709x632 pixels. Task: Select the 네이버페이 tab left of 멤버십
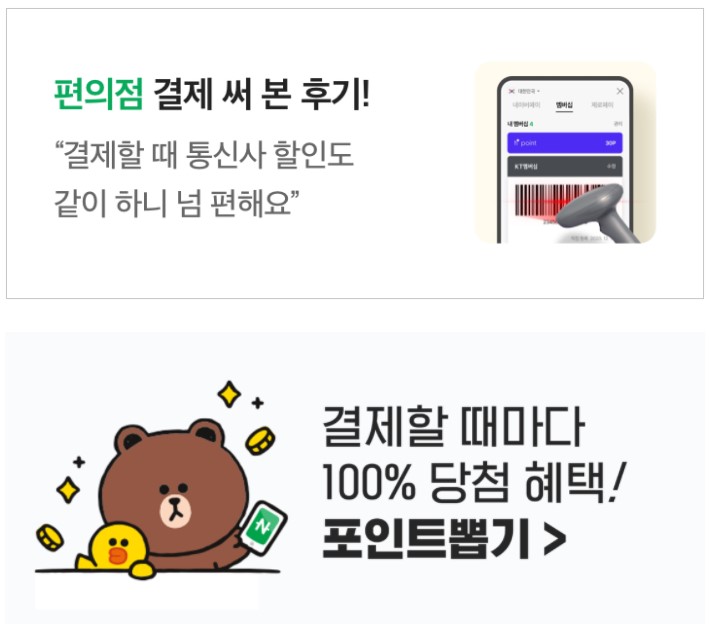(x=526, y=105)
